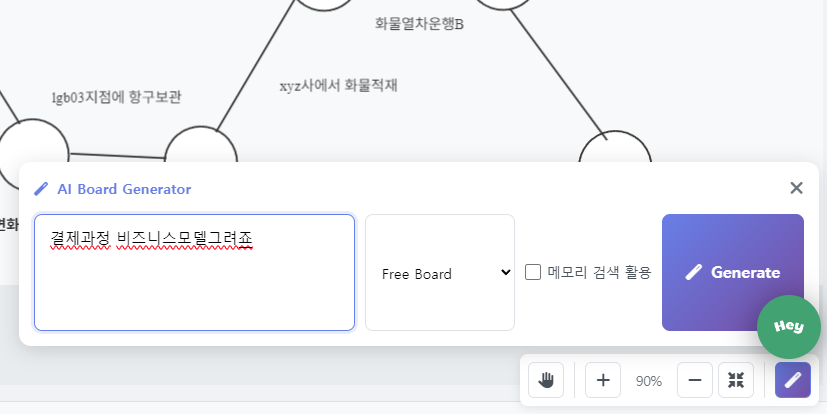The image size is (827, 414).
Task: Click the fit-to-screen icon
Action: 736,380
